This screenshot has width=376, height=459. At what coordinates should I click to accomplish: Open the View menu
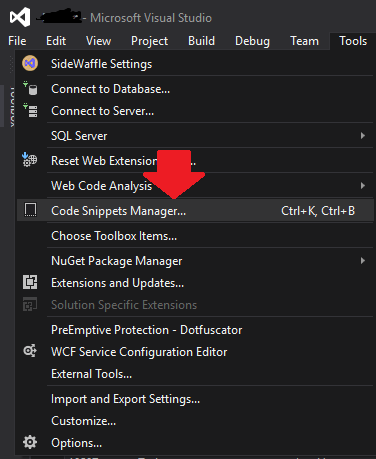point(98,41)
